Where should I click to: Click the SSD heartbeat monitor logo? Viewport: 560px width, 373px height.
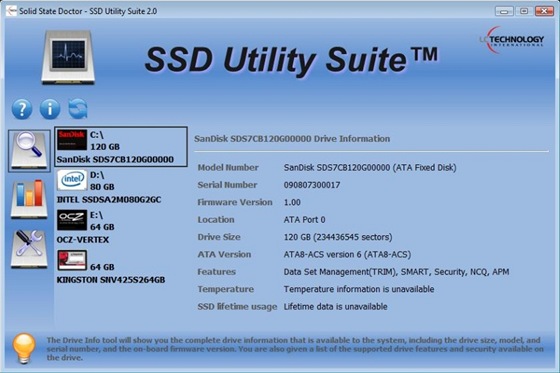pyautogui.click(x=68, y=57)
